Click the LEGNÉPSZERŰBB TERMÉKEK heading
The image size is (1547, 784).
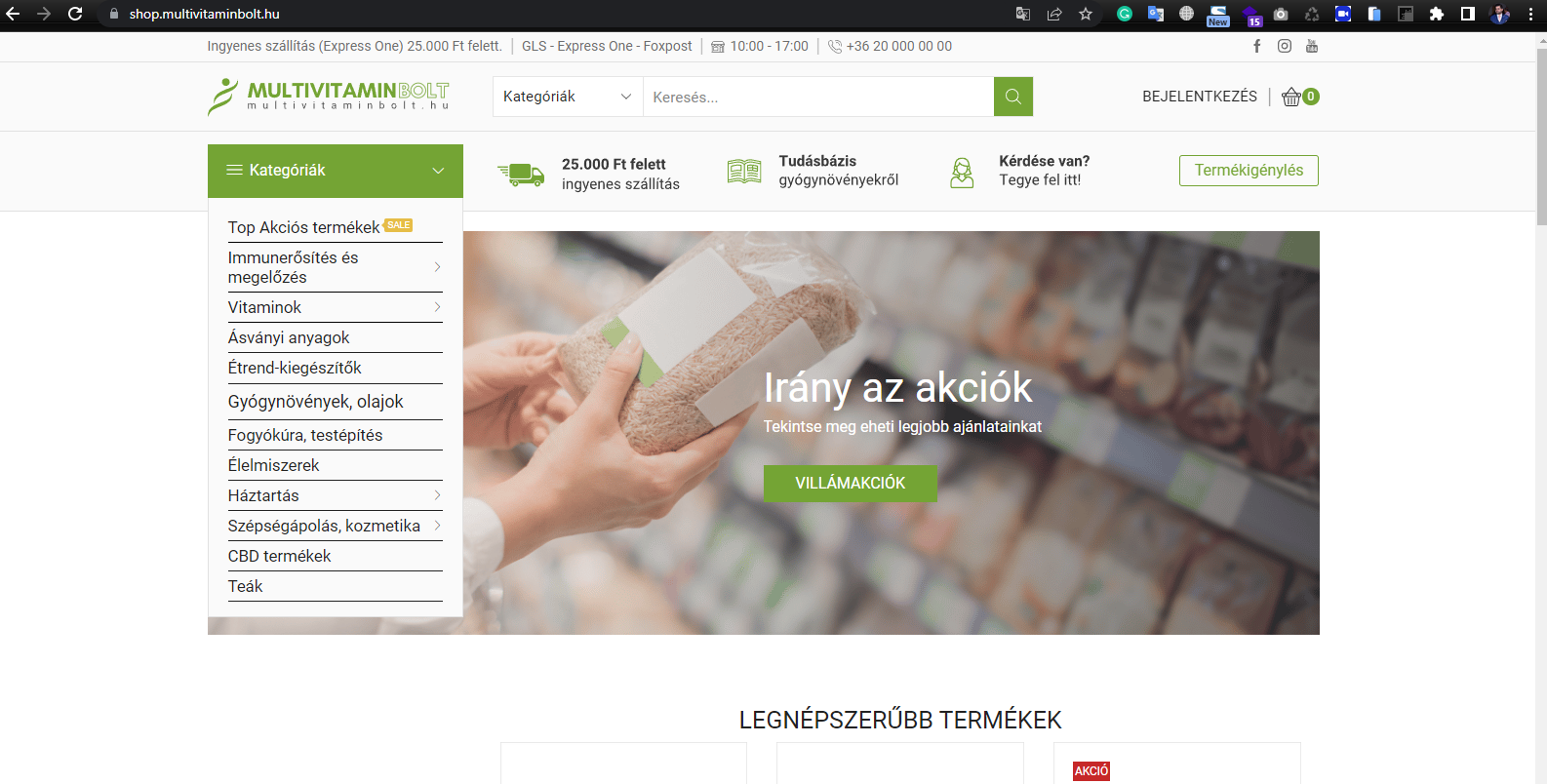click(900, 721)
